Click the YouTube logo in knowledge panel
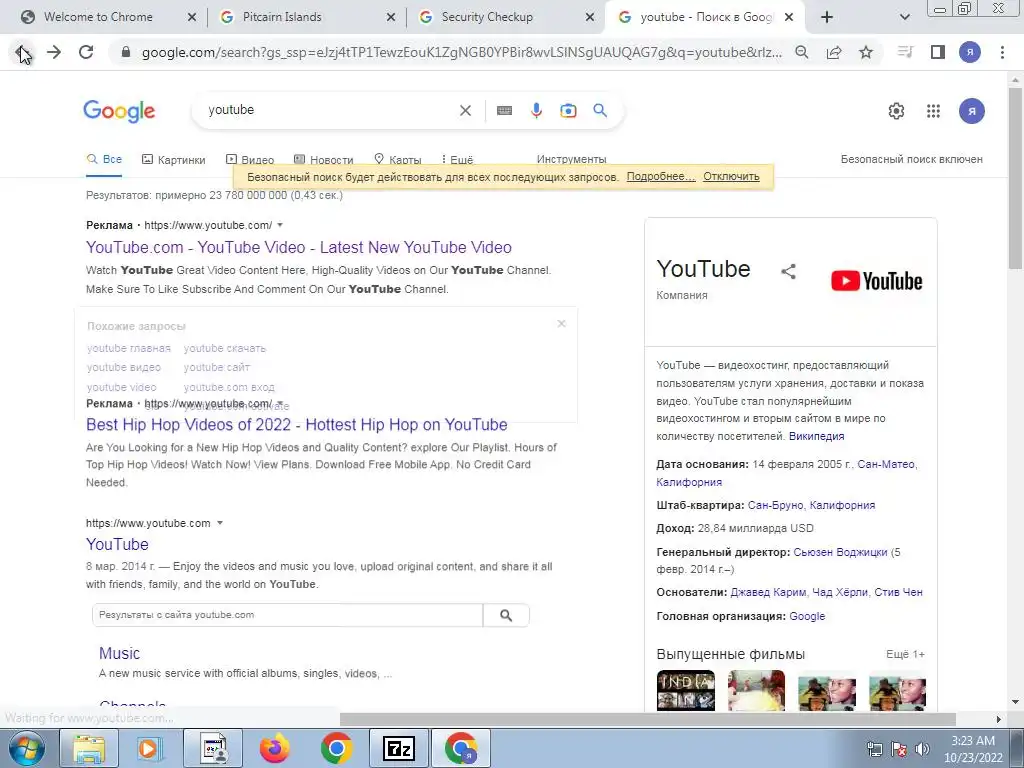1024x768 pixels. [x=876, y=281]
